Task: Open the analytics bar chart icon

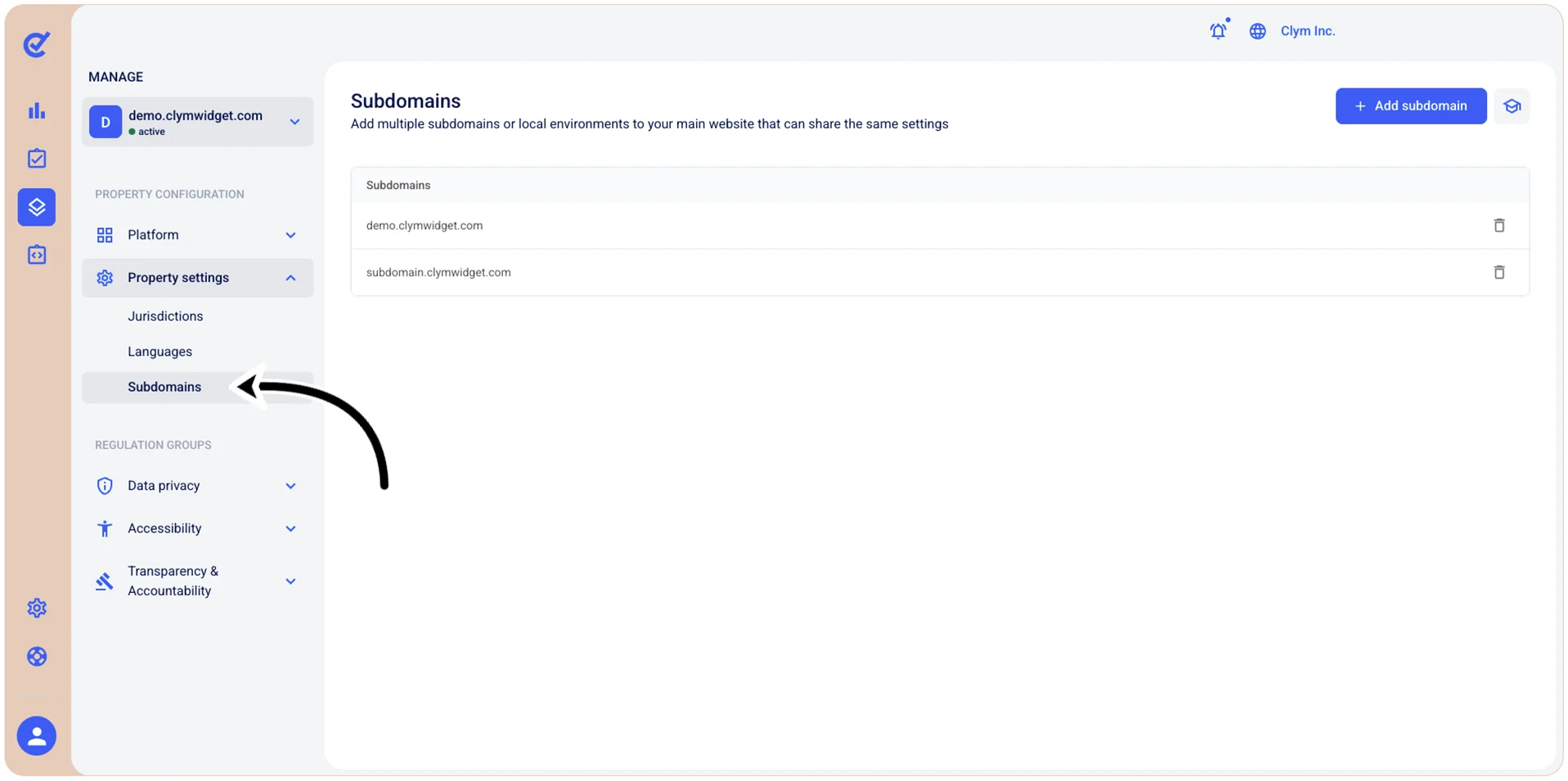Action: (37, 110)
